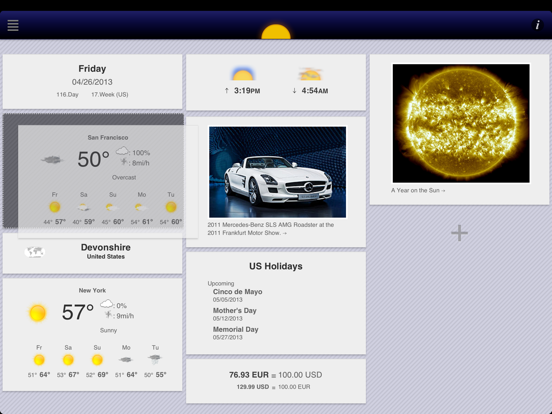Screen dimensions: 552x414
Task: Tap San Francisco Friday forecast icon
Action: pyautogui.click(x=55, y=207)
